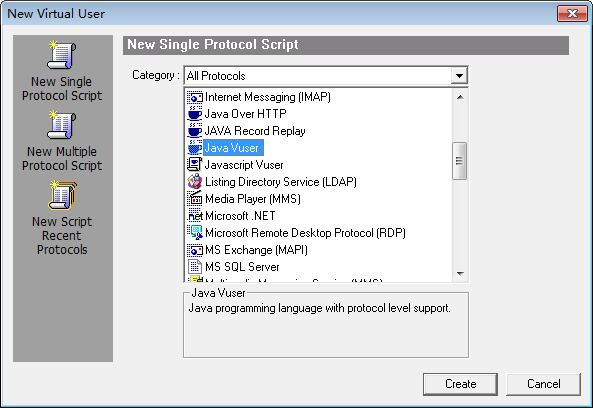The width and height of the screenshot is (593, 408).
Task: Click the Java Vuser cup icon
Action: [195, 148]
